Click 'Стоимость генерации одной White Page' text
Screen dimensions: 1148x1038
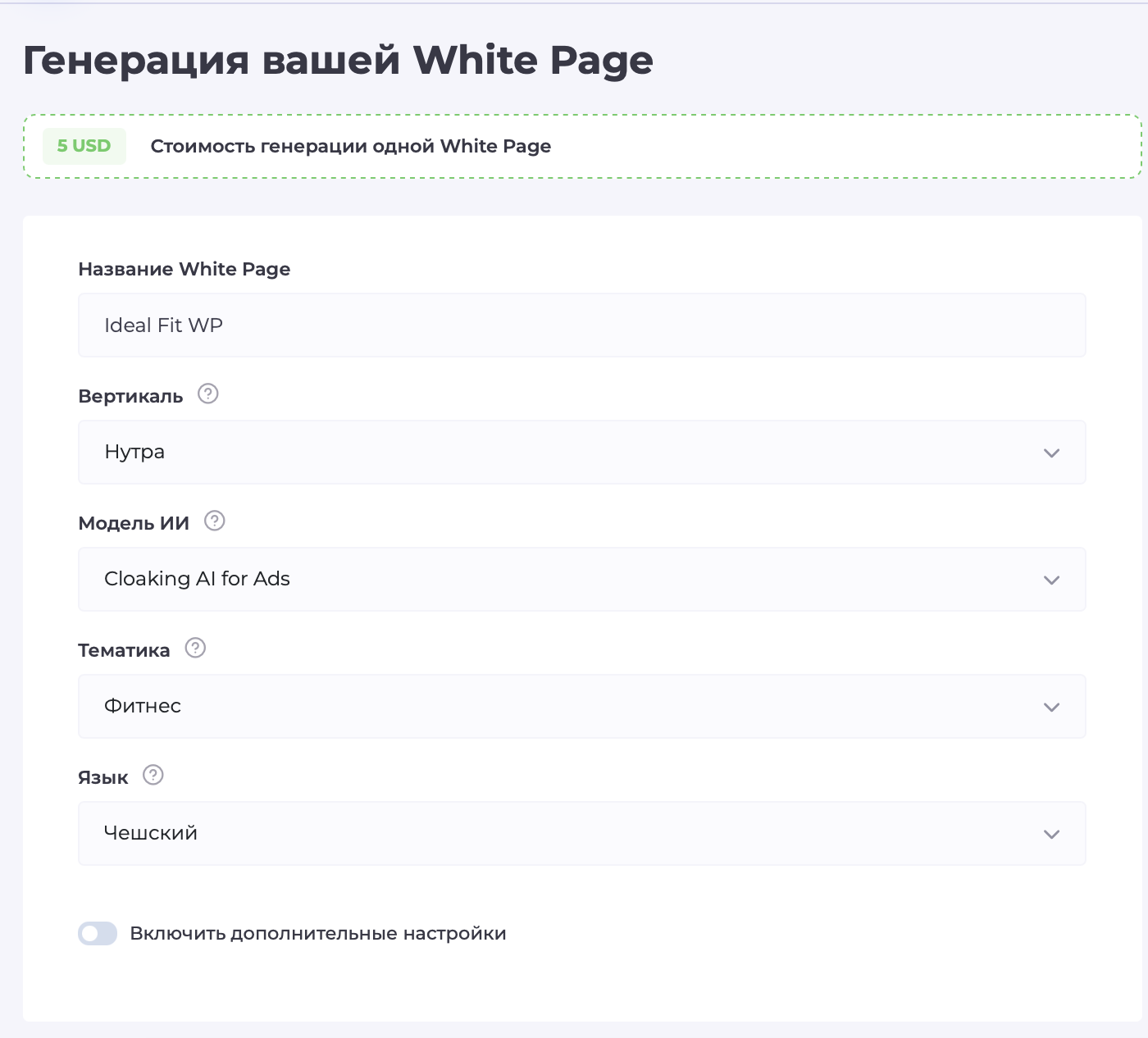tap(350, 147)
